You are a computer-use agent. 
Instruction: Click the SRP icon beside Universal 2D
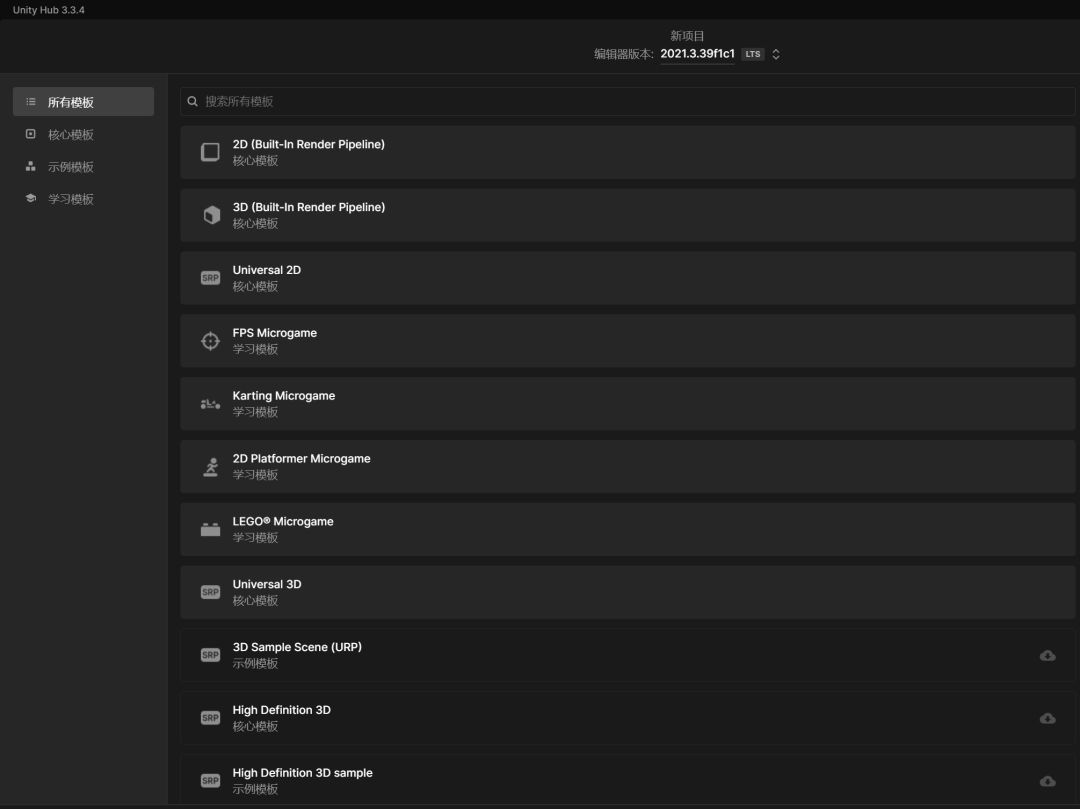point(210,278)
